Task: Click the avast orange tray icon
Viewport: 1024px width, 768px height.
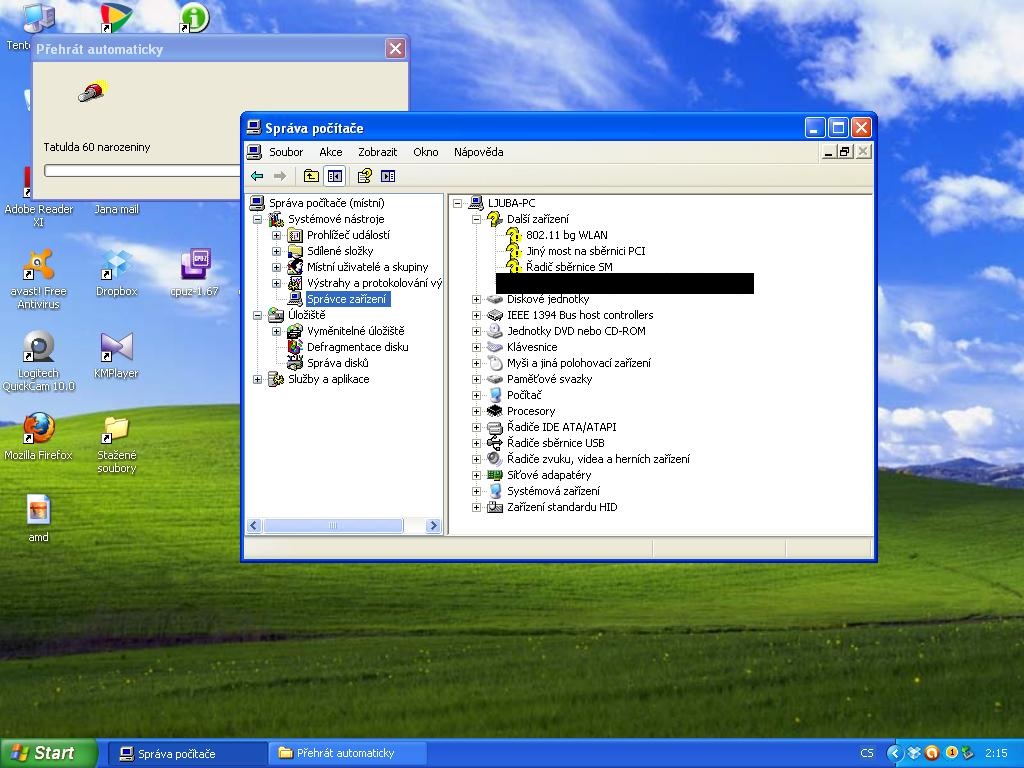Action: tap(932, 753)
